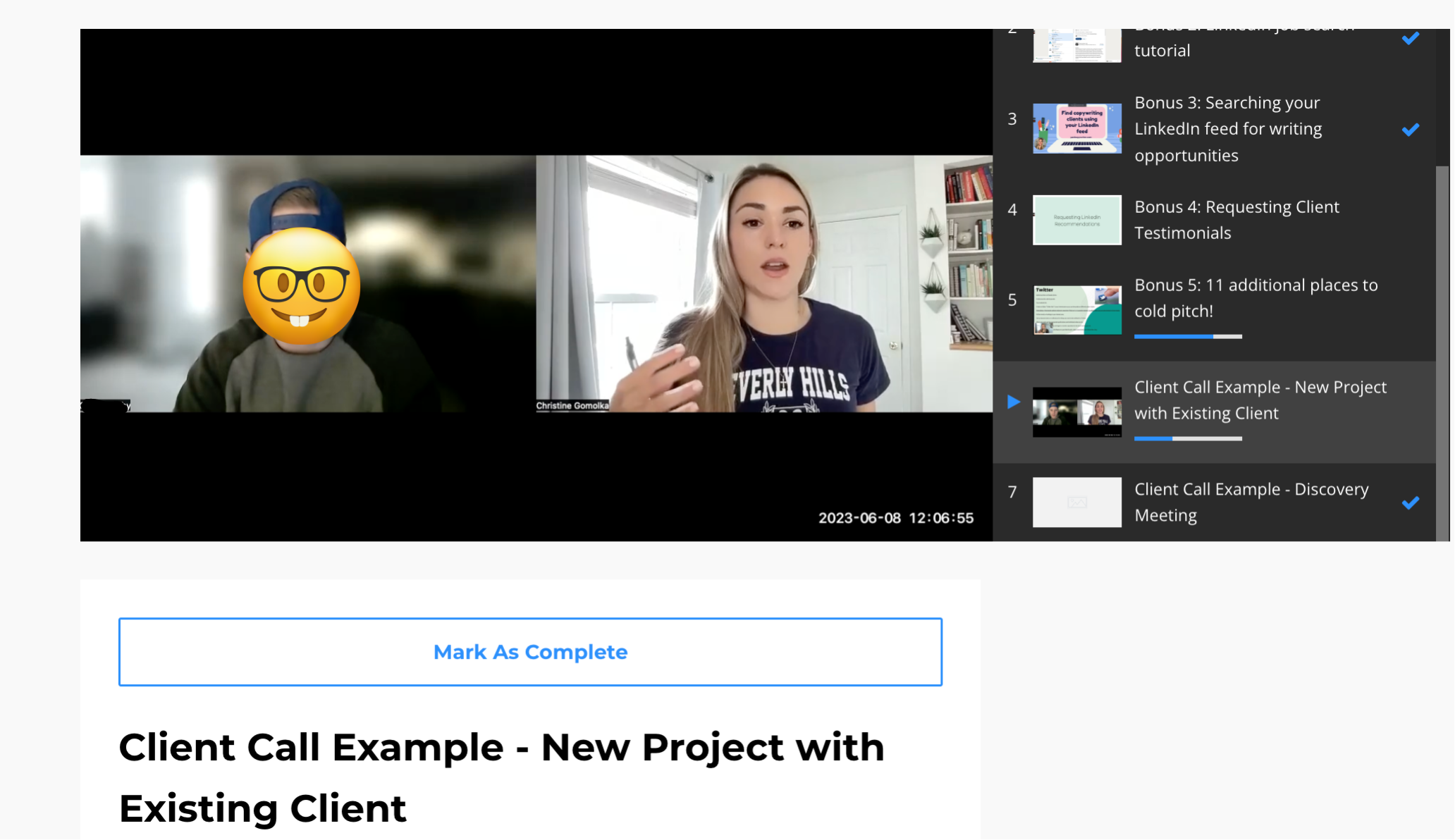Click progress bar under New Project lesson
Viewport: 1455px width, 840px height.
[x=1187, y=439]
